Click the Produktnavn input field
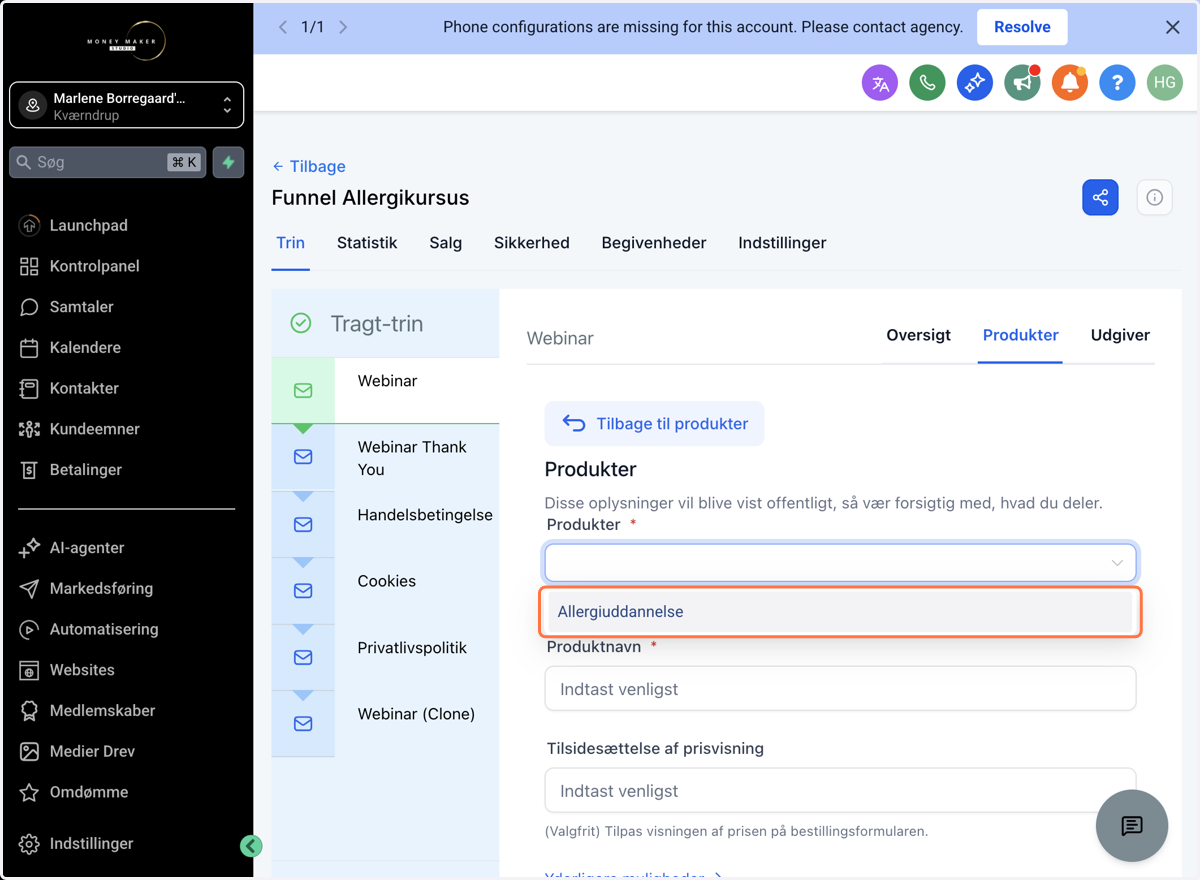The image size is (1200, 880). (840, 689)
